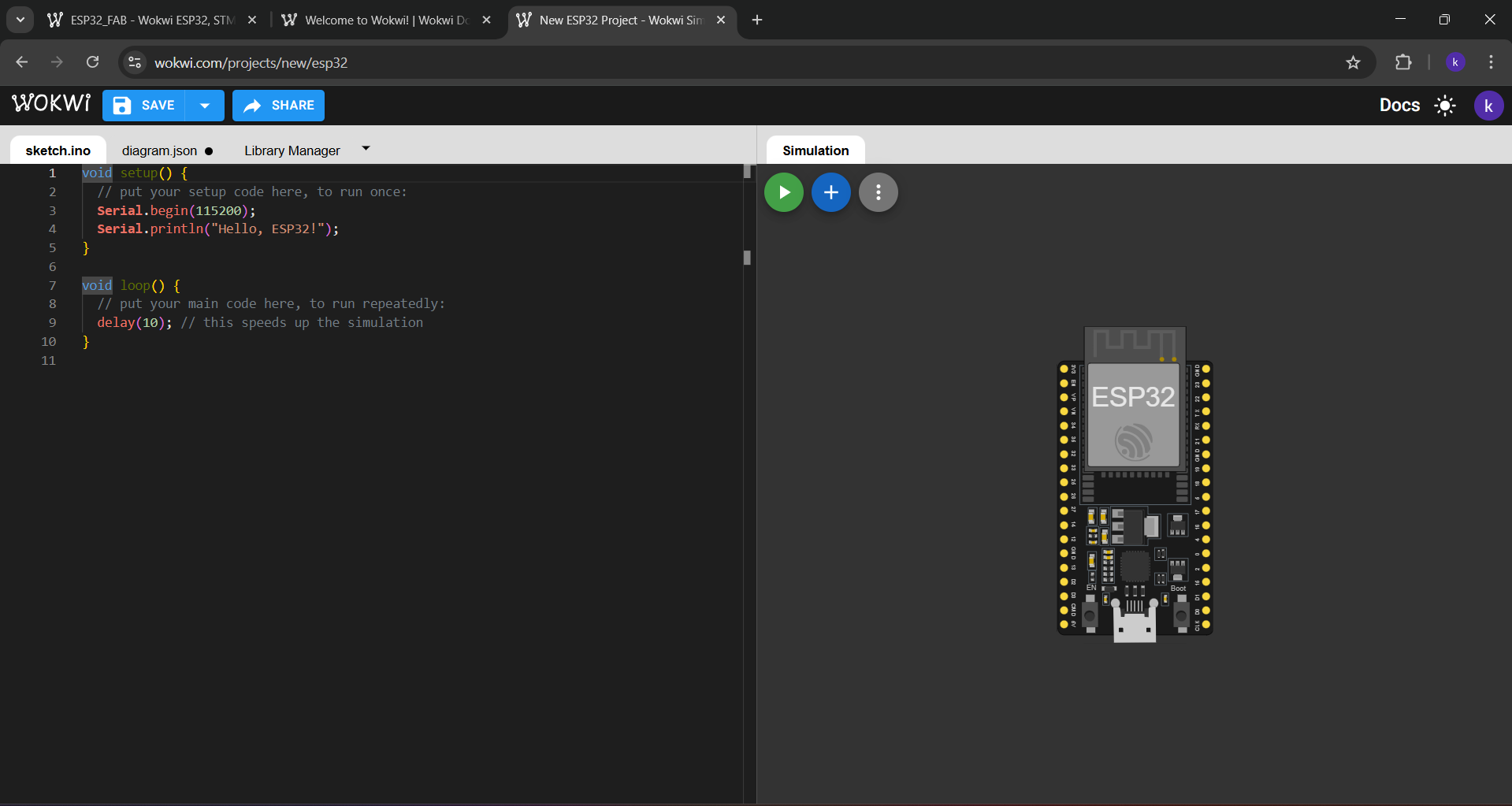The image size is (1512, 806).
Task: Bookmark this page with the star icon
Action: click(1353, 62)
